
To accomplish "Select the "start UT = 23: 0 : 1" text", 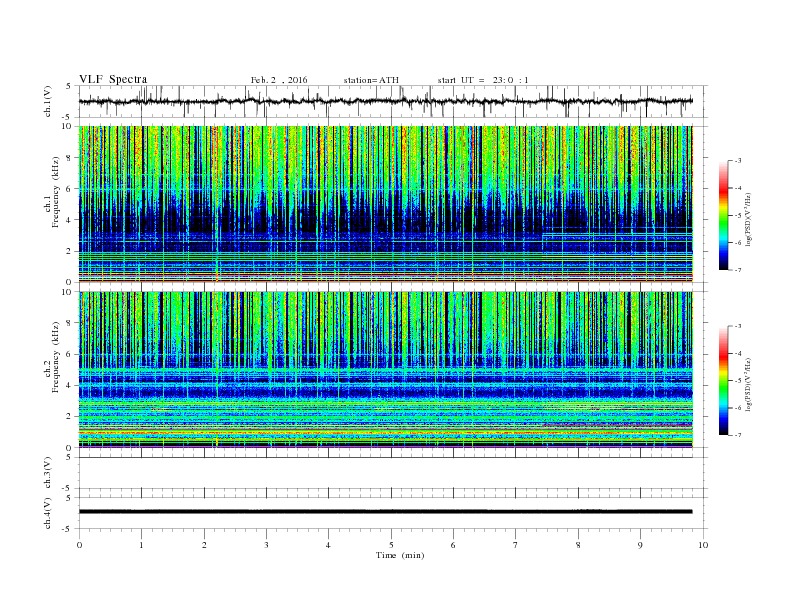I will (x=483, y=80).
